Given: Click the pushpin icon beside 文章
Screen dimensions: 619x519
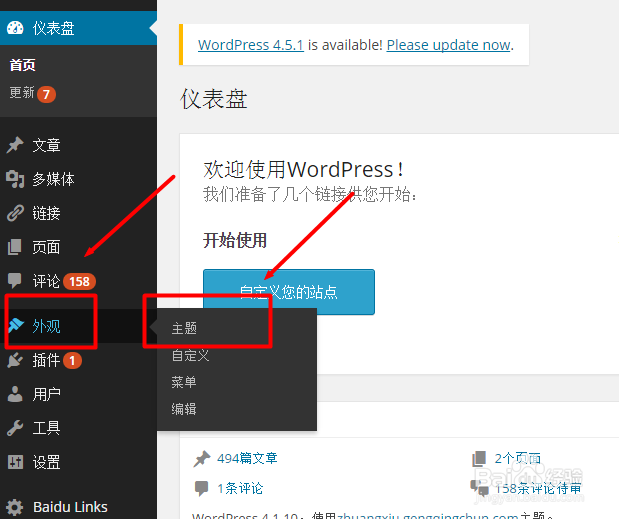Looking at the screenshot, I should [15, 145].
